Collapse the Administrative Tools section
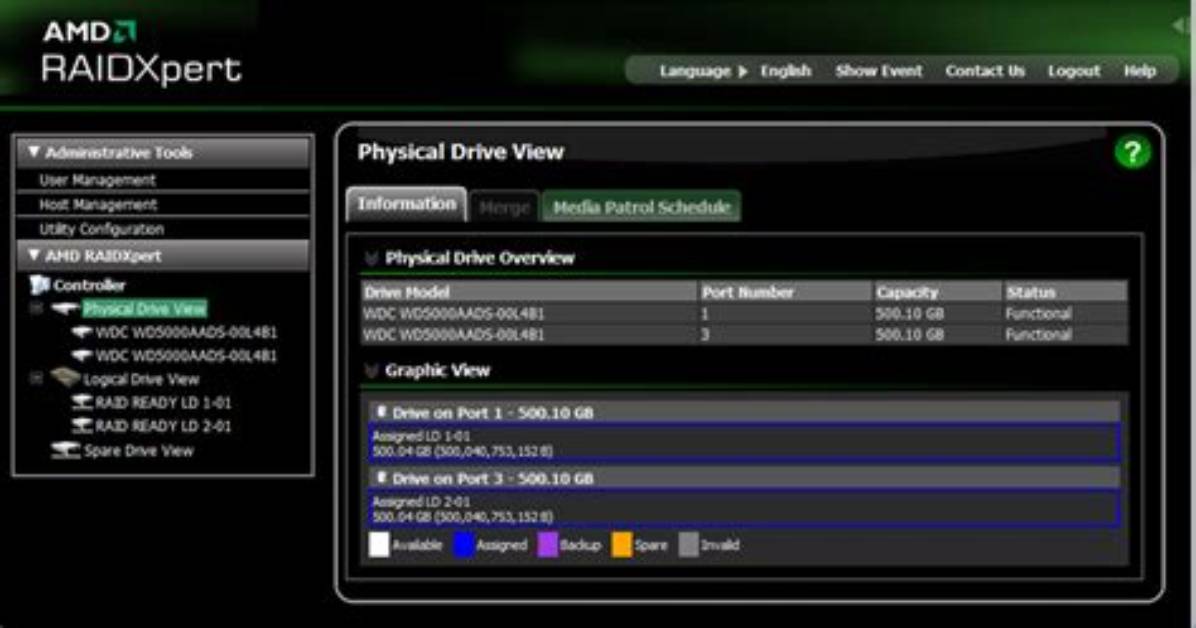 34,152
